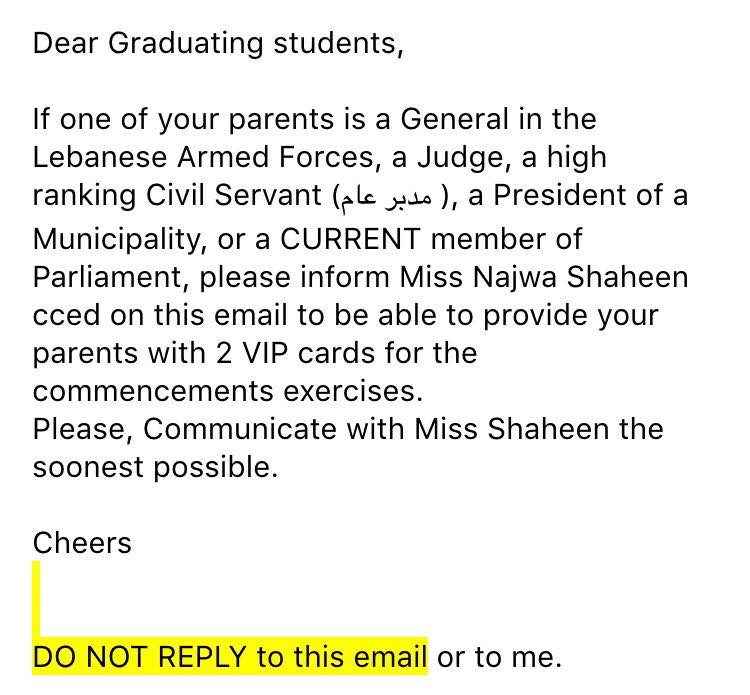Screen dimensions: 750x695
Task: Click the words "soonest possible."
Action: point(155,467)
